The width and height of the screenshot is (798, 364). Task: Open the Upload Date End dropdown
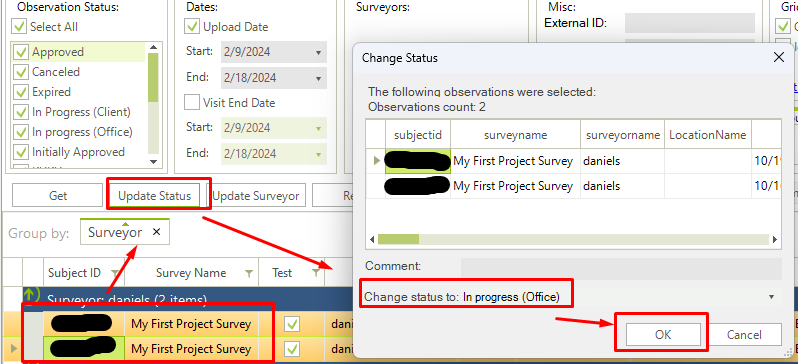point(319,78)
